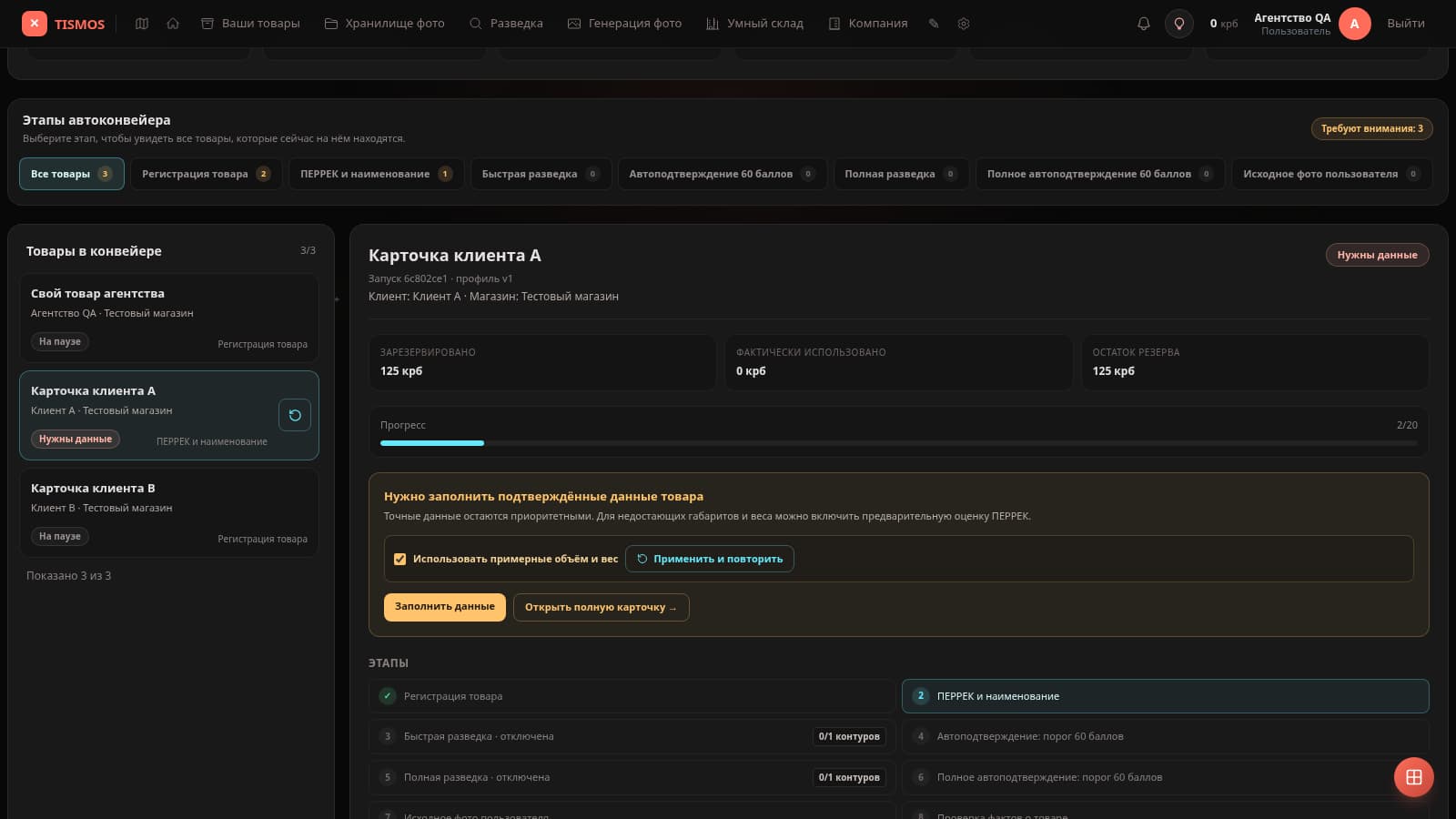Select Свой товар агентства card

(x=169, y=318)
